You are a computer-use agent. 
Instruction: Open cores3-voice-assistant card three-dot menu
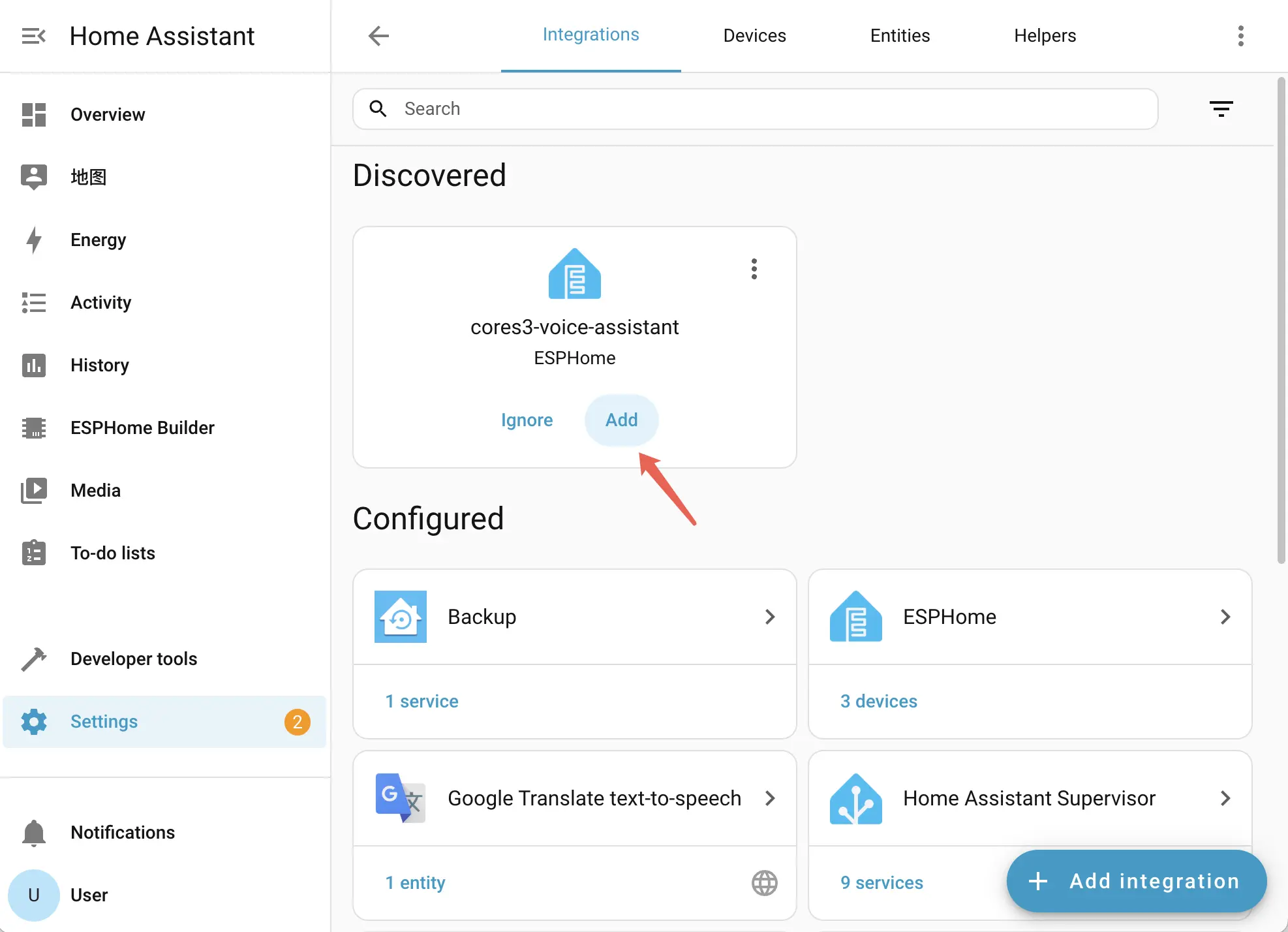[754, 269]
